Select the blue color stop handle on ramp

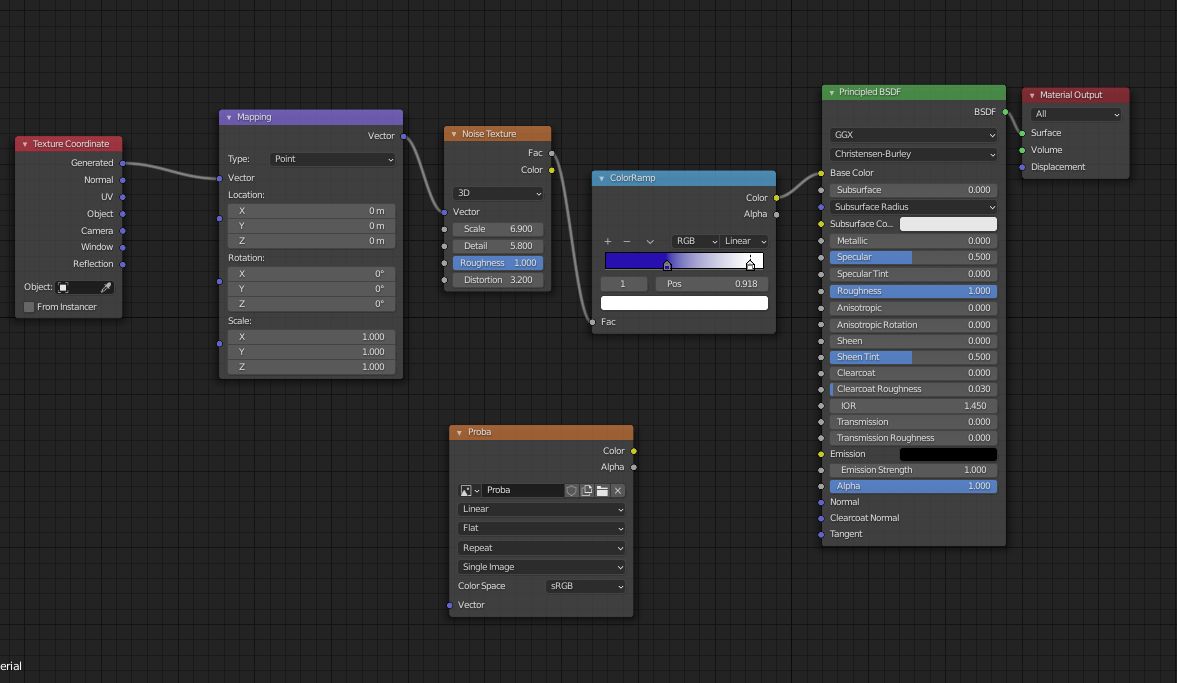tap(667, 265)
